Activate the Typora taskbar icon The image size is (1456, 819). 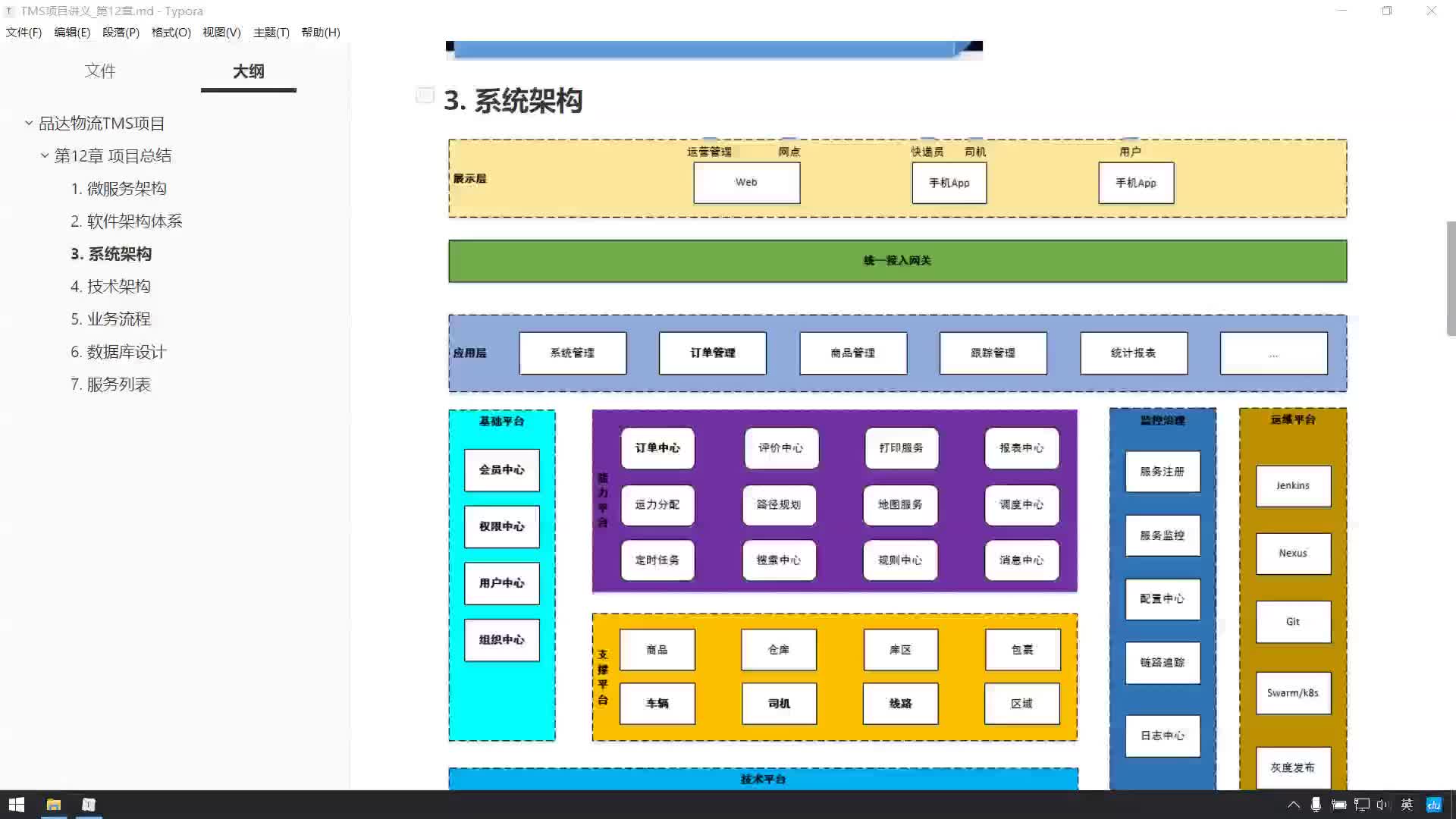coord(89,805)
